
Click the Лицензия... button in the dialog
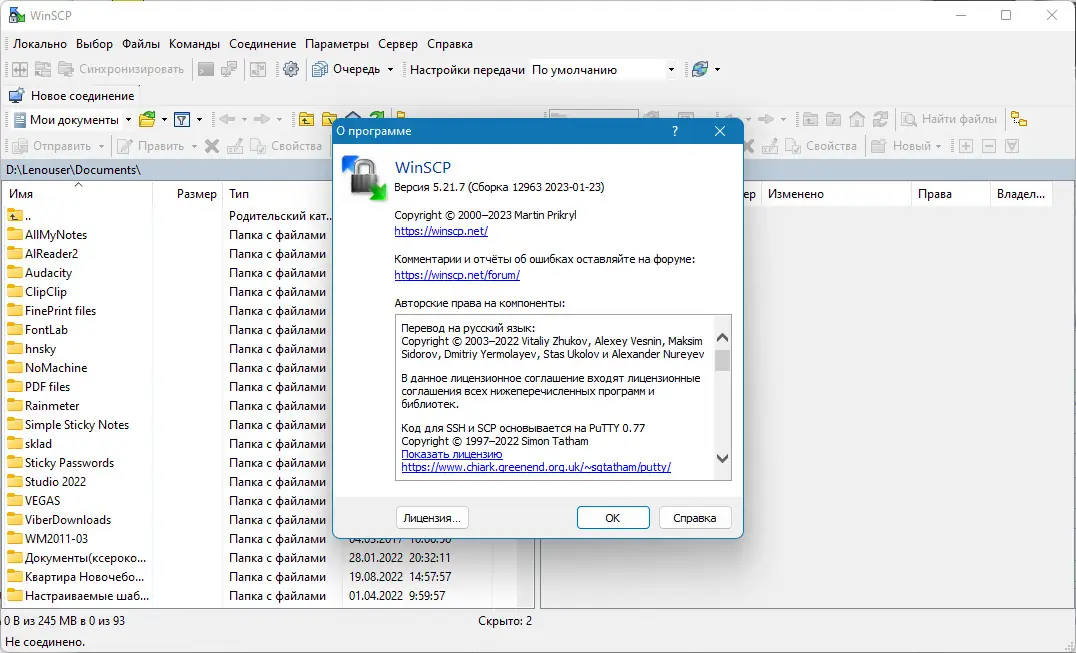coord(432,518)
